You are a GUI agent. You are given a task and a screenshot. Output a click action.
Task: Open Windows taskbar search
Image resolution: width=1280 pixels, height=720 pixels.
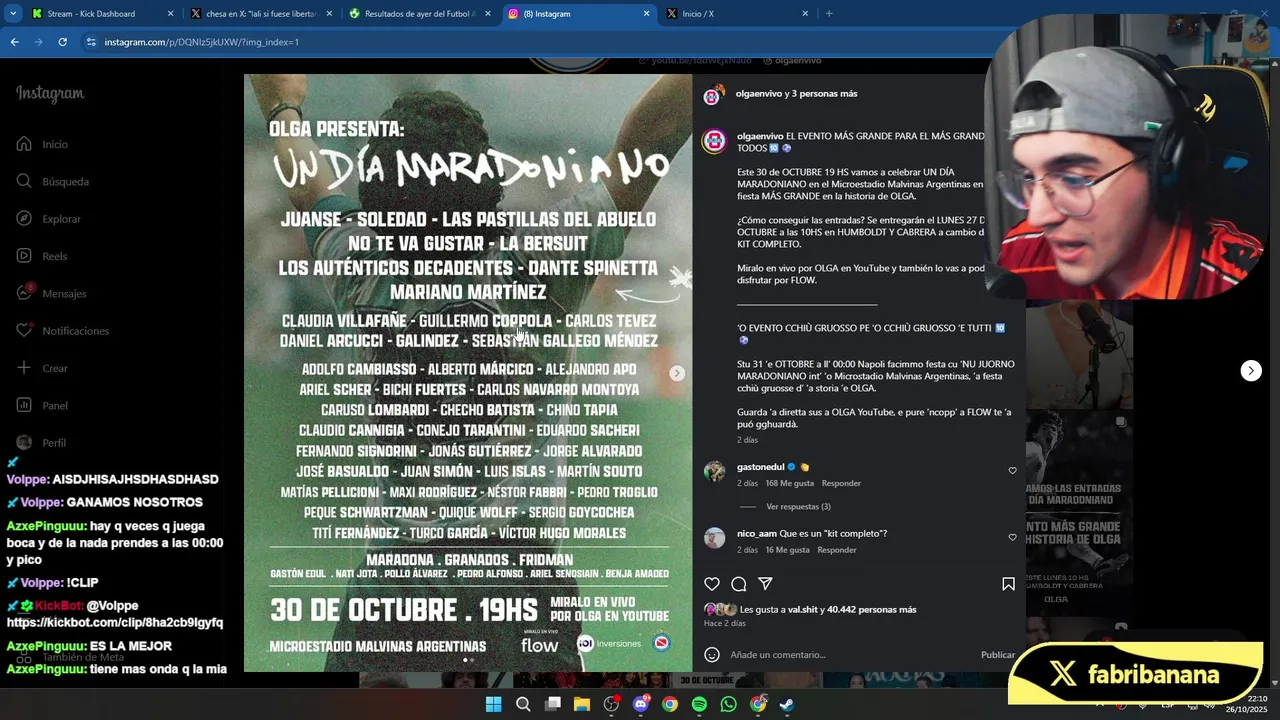click(x=523, y=704)
